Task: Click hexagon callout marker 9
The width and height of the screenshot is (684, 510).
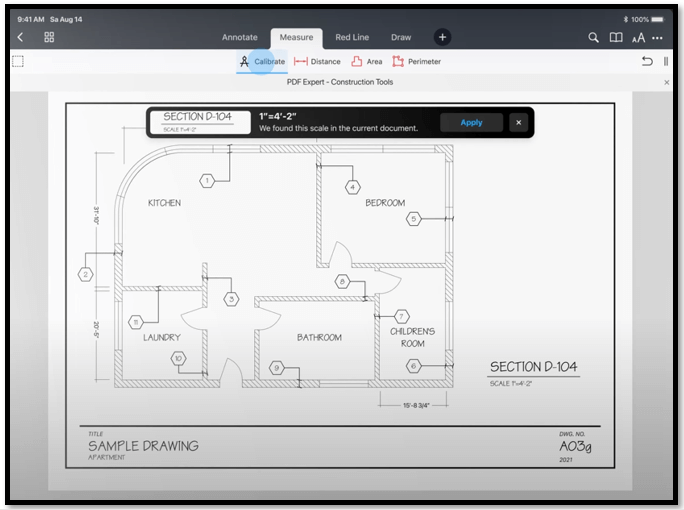Action: (277, 368)
